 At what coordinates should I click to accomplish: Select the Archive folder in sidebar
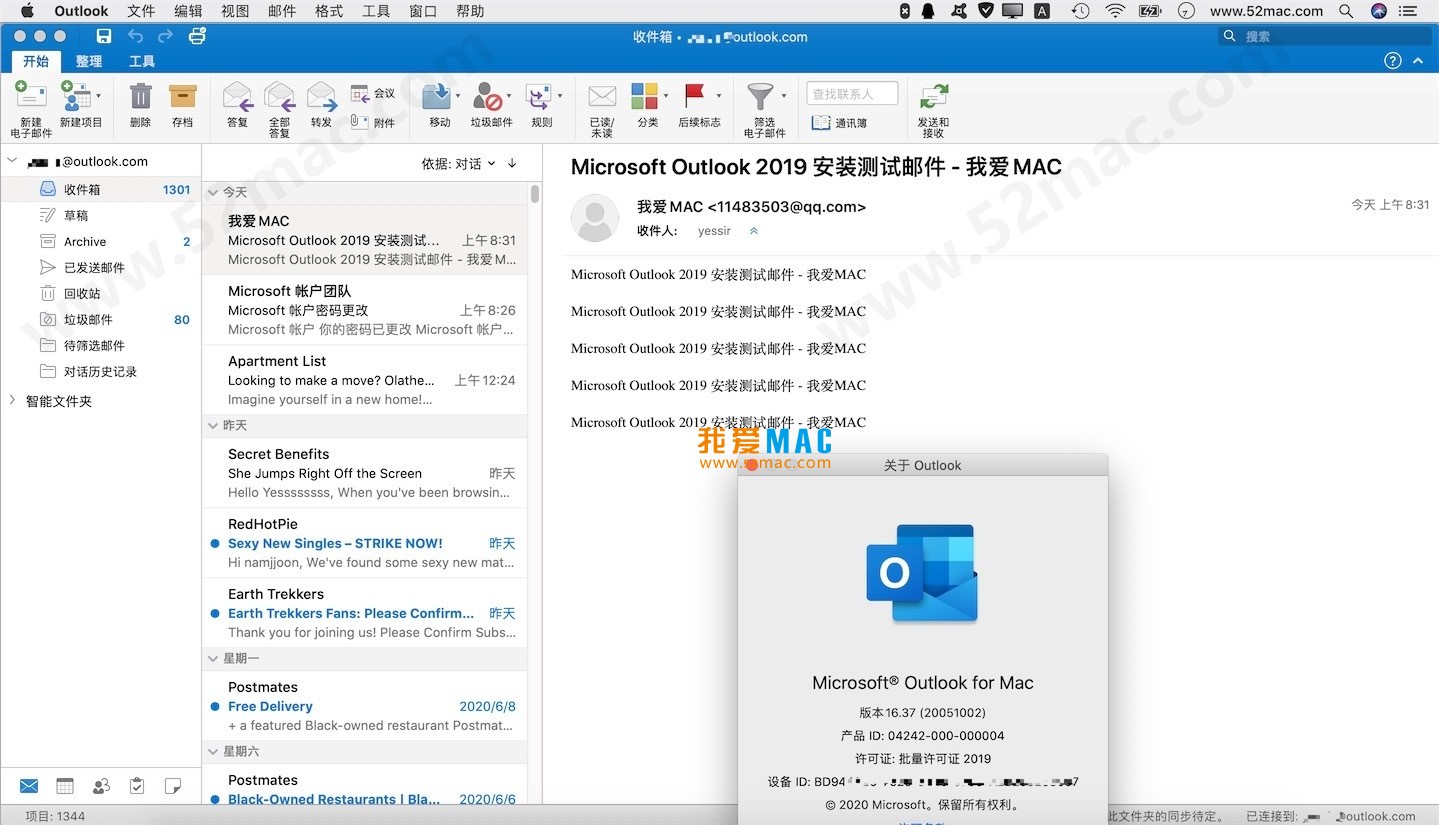(100, 241)
